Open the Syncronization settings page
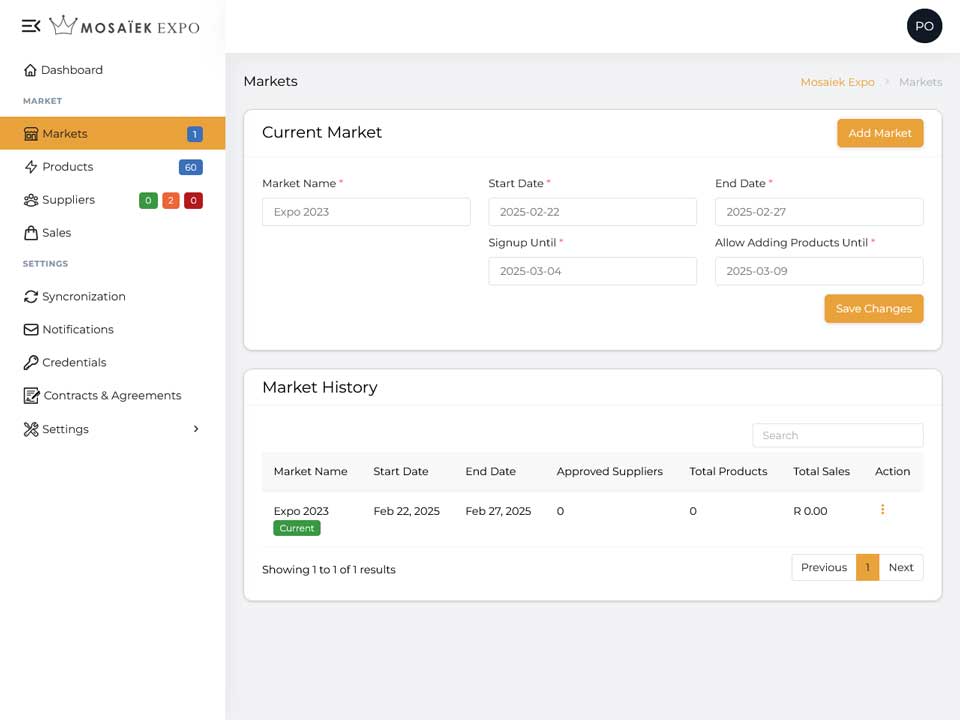This screenshot has width=960, height=720. pos(113,296)
